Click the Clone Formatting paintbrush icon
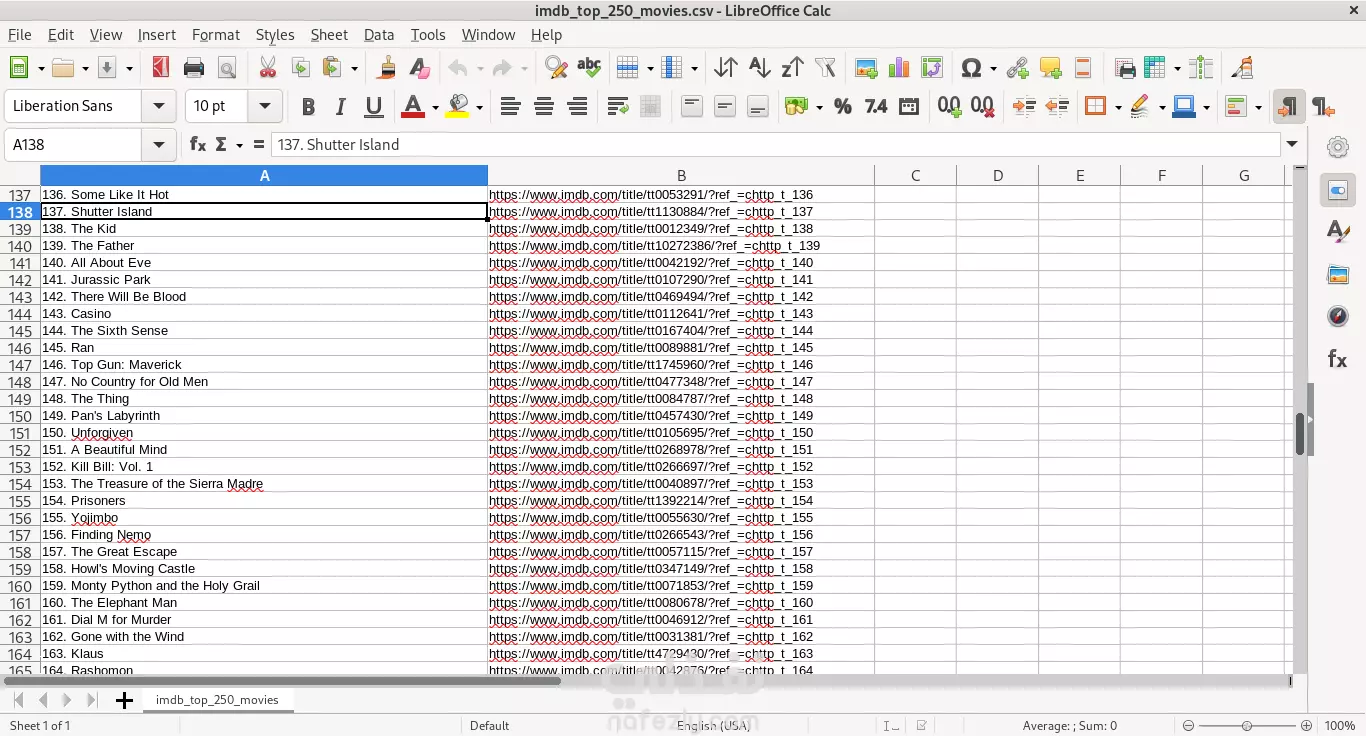 click(386, 68)
